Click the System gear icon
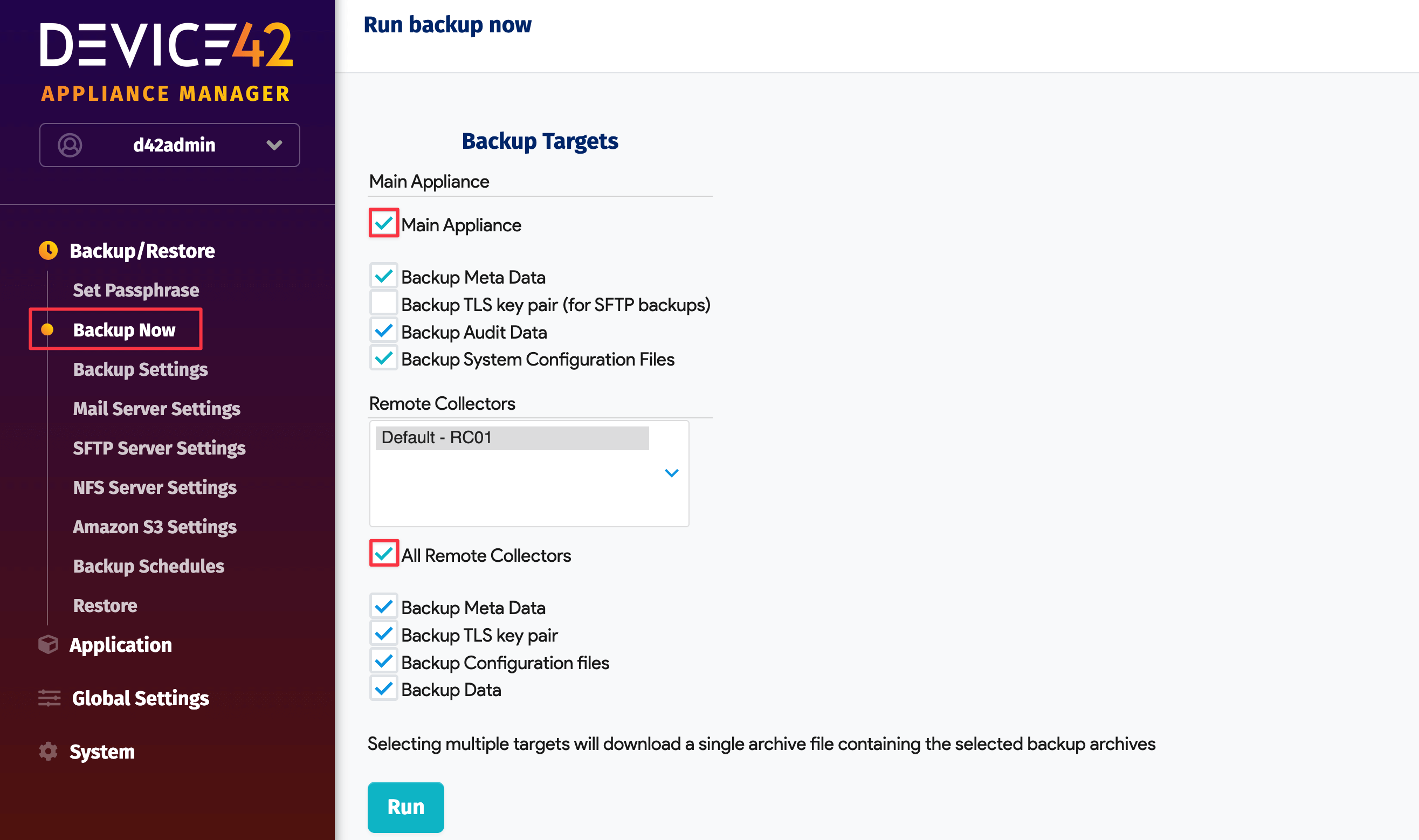Screen dimensions: 1419x840 [x=48, y=751]
